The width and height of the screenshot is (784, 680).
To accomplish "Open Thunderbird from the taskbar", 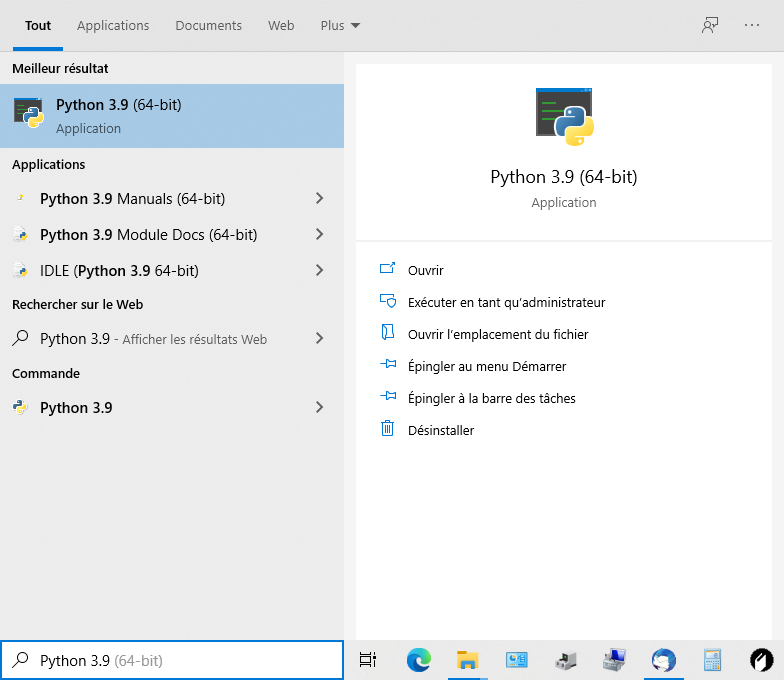I will (x=664, y=660).
